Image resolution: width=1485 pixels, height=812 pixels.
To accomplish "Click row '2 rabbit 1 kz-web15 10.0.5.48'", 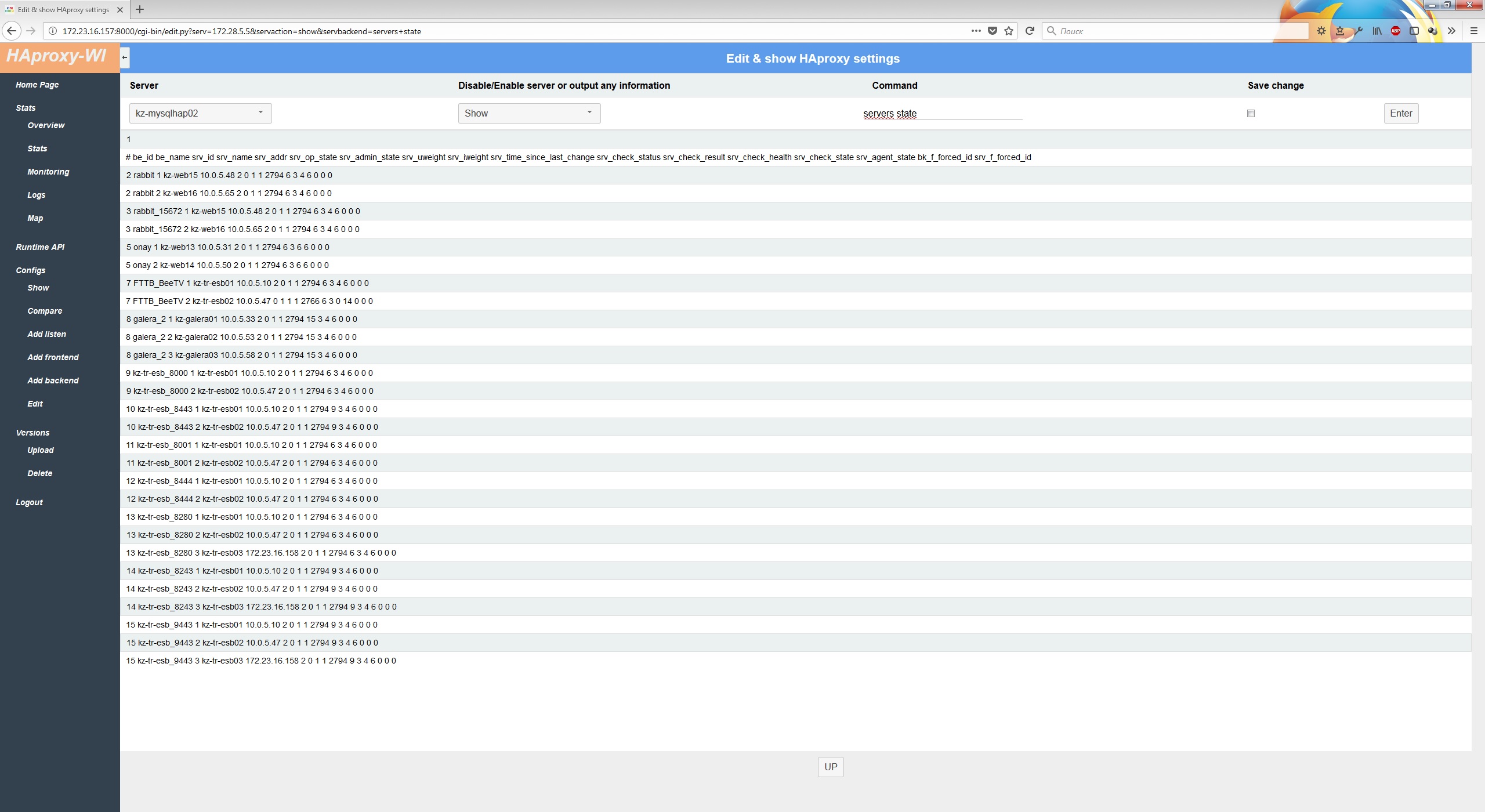I will coord(795,175).
